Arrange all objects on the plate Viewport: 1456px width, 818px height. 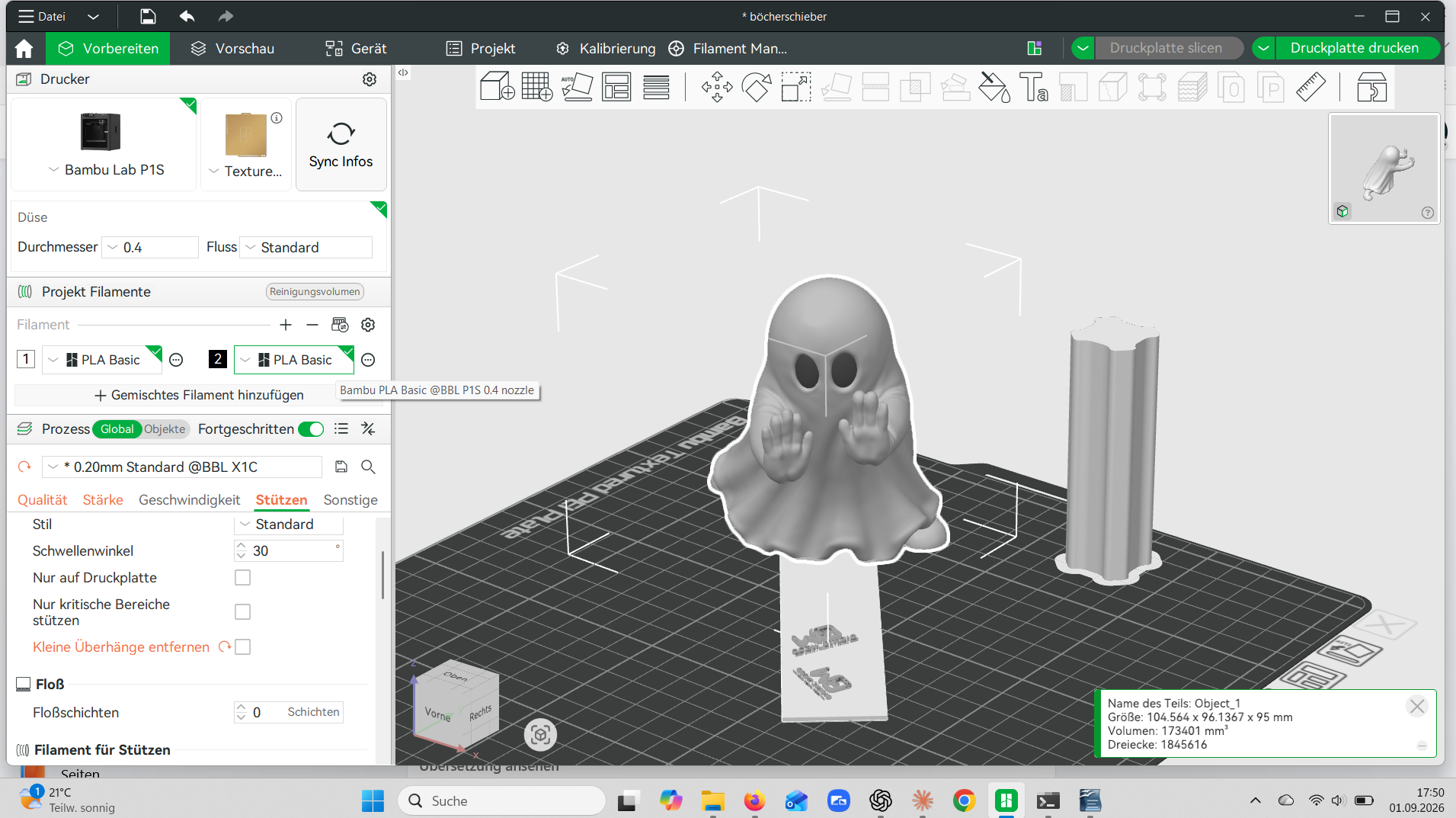point(616,87)
